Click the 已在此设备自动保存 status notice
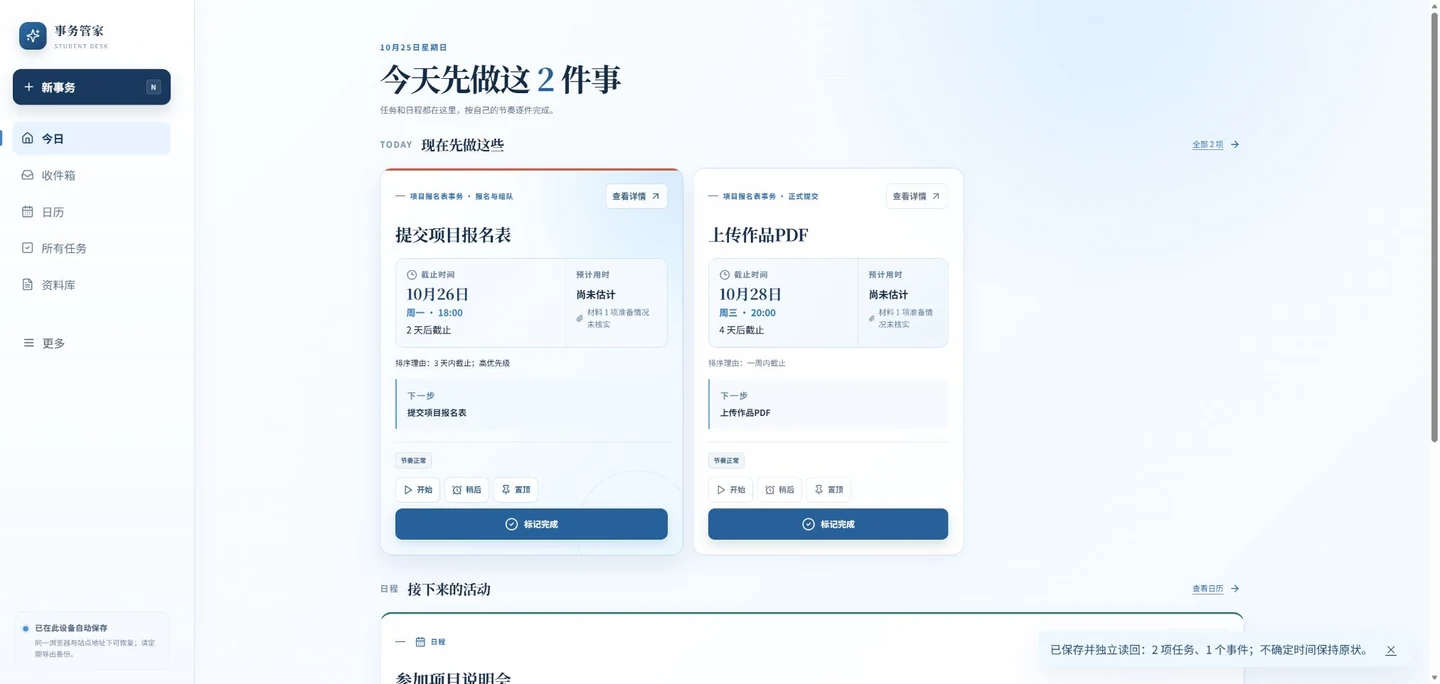The image size is (1440, 684). (x=91, y=640)
